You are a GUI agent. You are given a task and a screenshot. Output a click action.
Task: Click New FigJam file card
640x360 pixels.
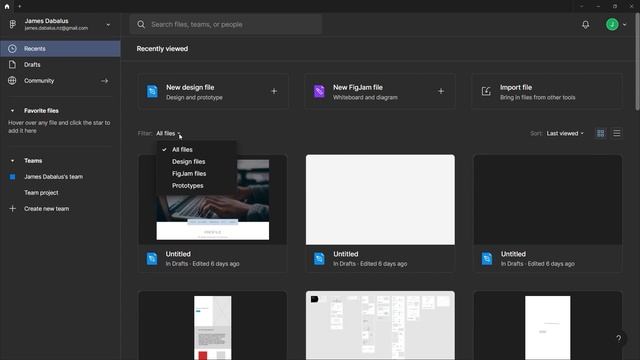point(380,91)
